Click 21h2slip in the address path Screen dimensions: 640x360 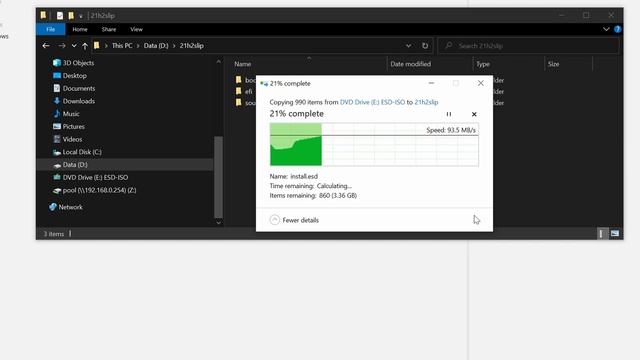coord(191,46)
